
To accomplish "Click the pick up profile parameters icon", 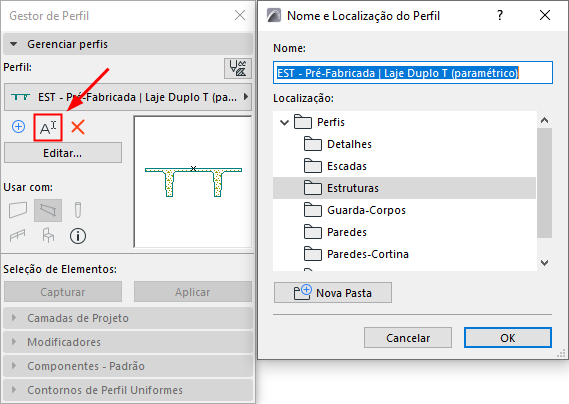I will pyautogui.click(x=238, y=68).
